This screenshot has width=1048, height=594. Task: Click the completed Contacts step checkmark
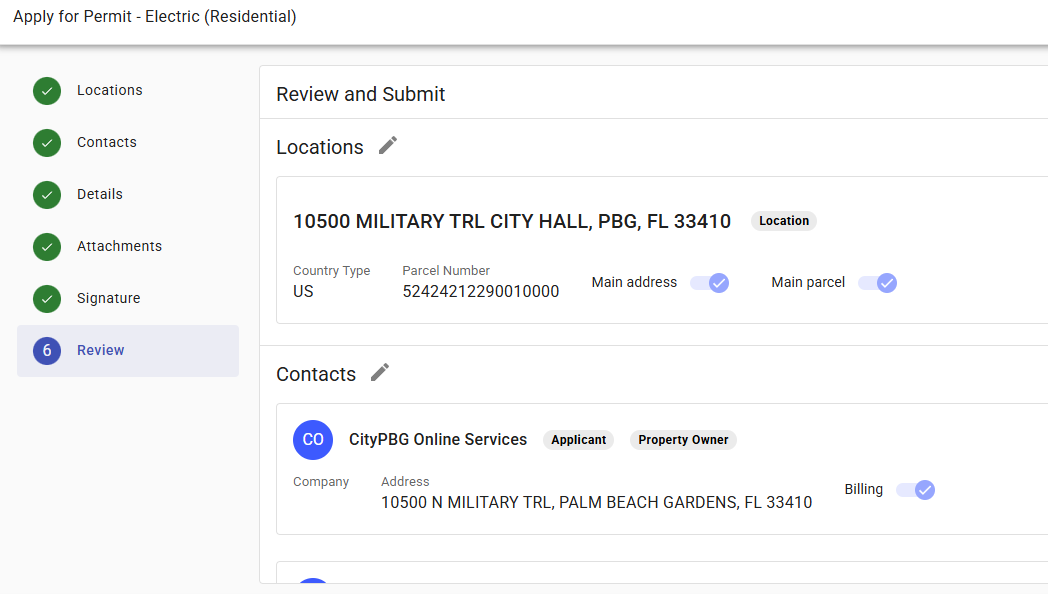46,142
